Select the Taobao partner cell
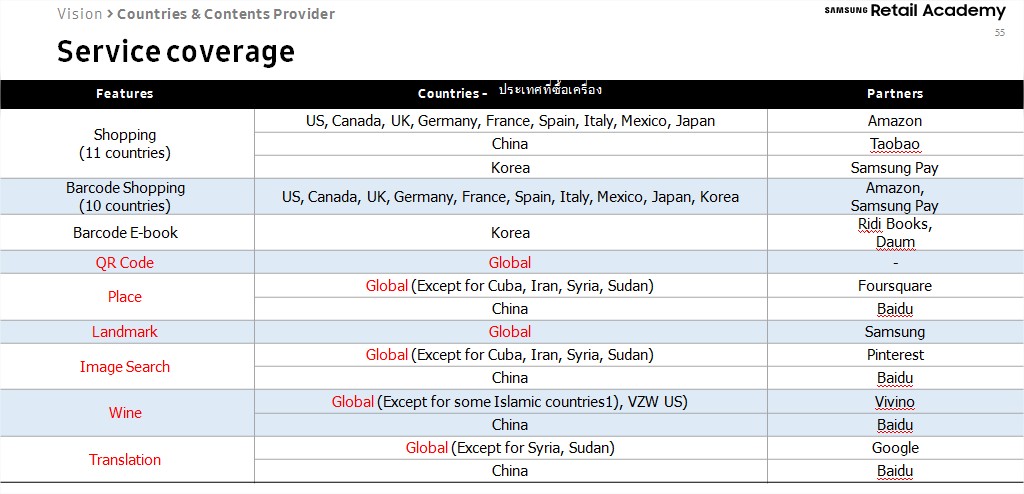 pos(895,144)
